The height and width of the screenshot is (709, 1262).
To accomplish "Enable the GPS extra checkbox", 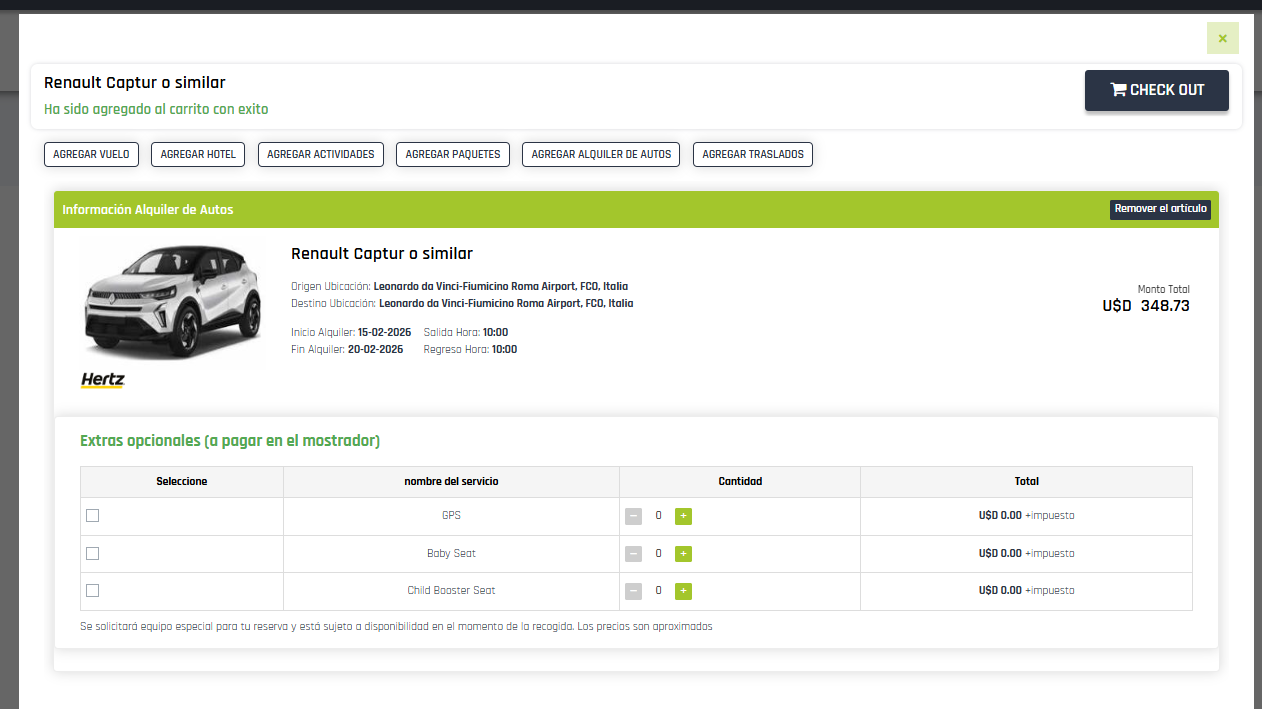I will pyautogui.click(x=93, y=516).
